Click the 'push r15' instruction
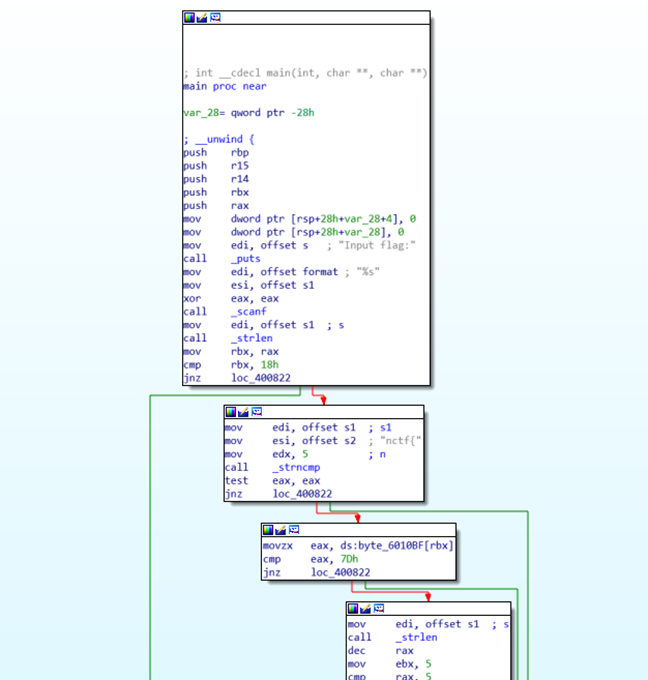This screenshot has width=648, height=680. 216,166
